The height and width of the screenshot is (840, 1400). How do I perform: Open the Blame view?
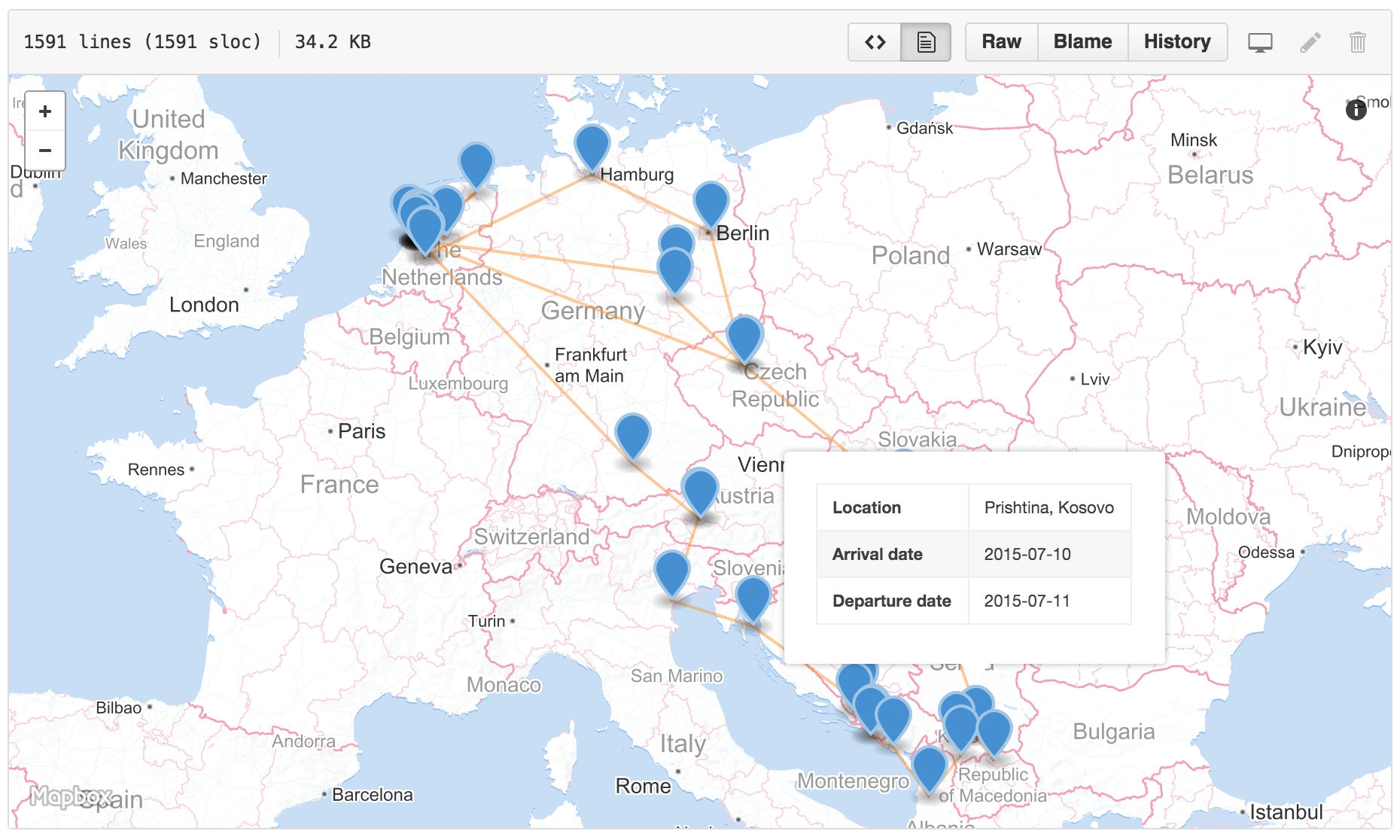(x=1082, y=42)
